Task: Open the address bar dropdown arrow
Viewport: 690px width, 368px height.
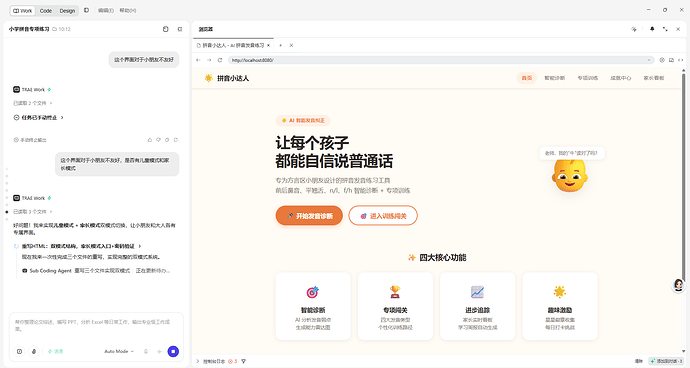Action: point(649,60)
